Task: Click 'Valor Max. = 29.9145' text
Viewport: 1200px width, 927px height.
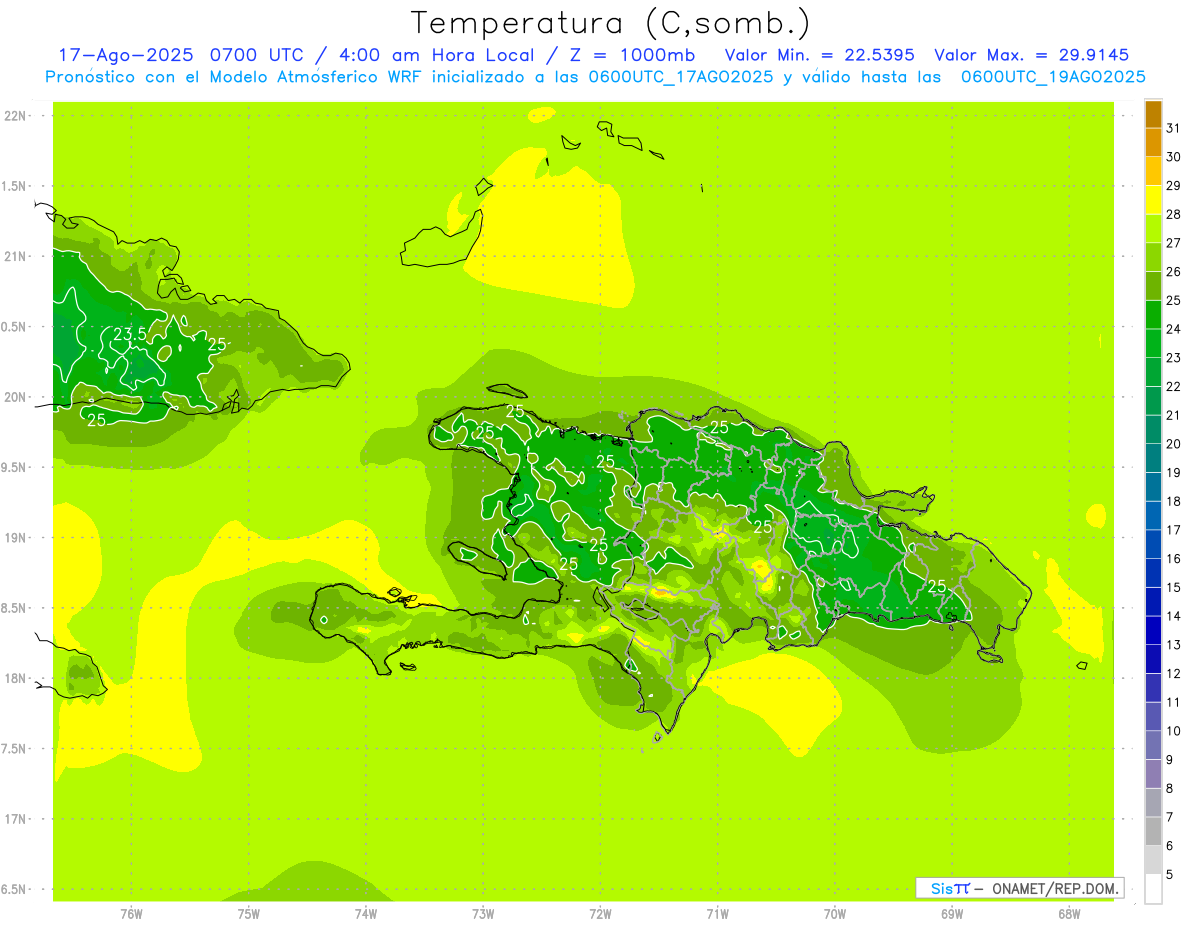Action: [x=1032, y=55]
